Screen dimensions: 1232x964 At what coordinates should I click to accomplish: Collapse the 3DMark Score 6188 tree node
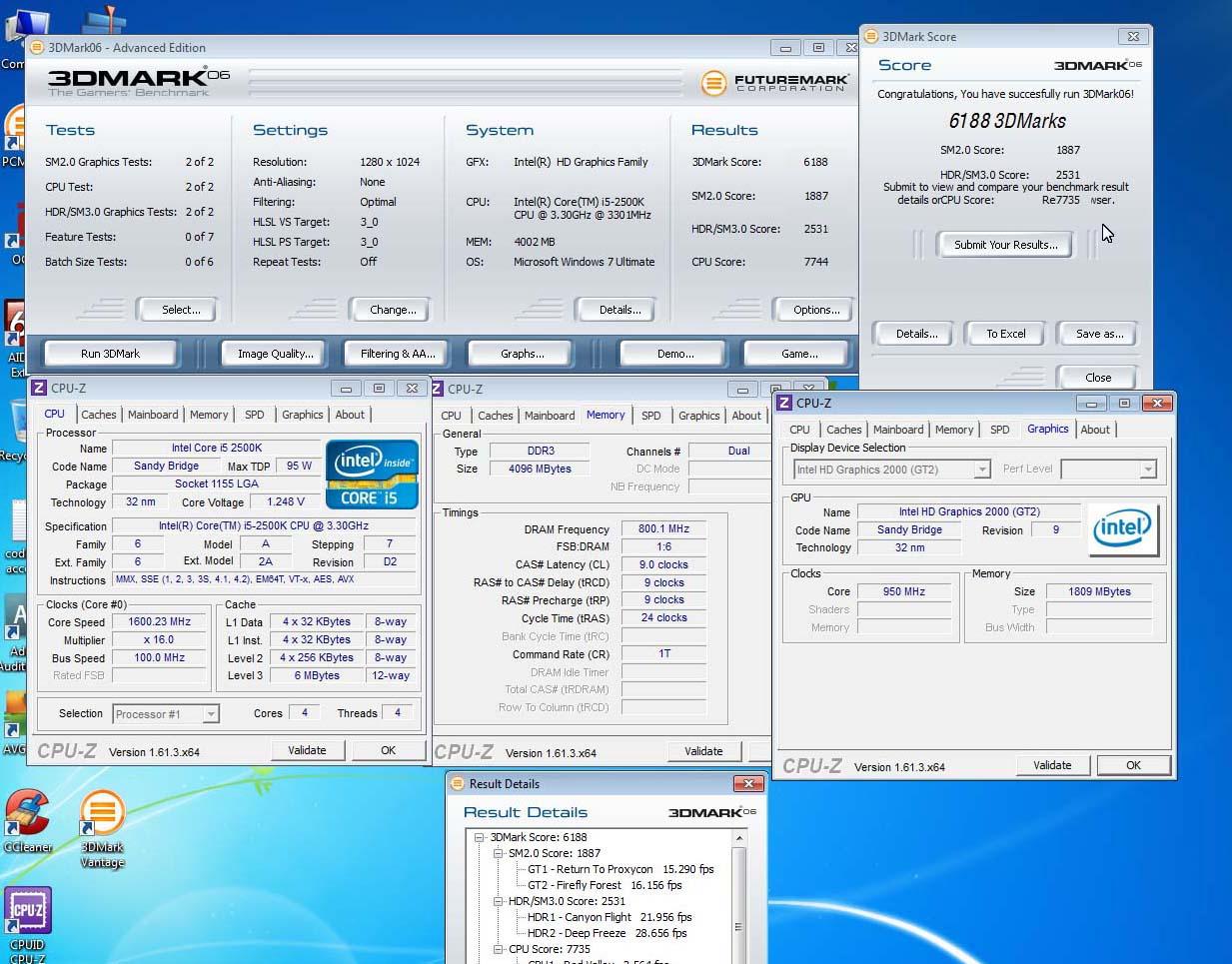[480, 837]
